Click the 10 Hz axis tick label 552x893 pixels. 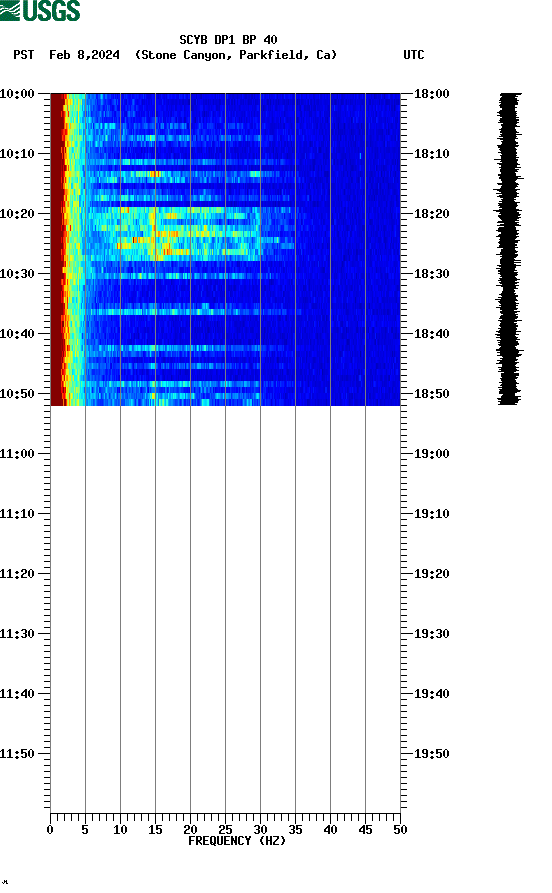[120, 830]
